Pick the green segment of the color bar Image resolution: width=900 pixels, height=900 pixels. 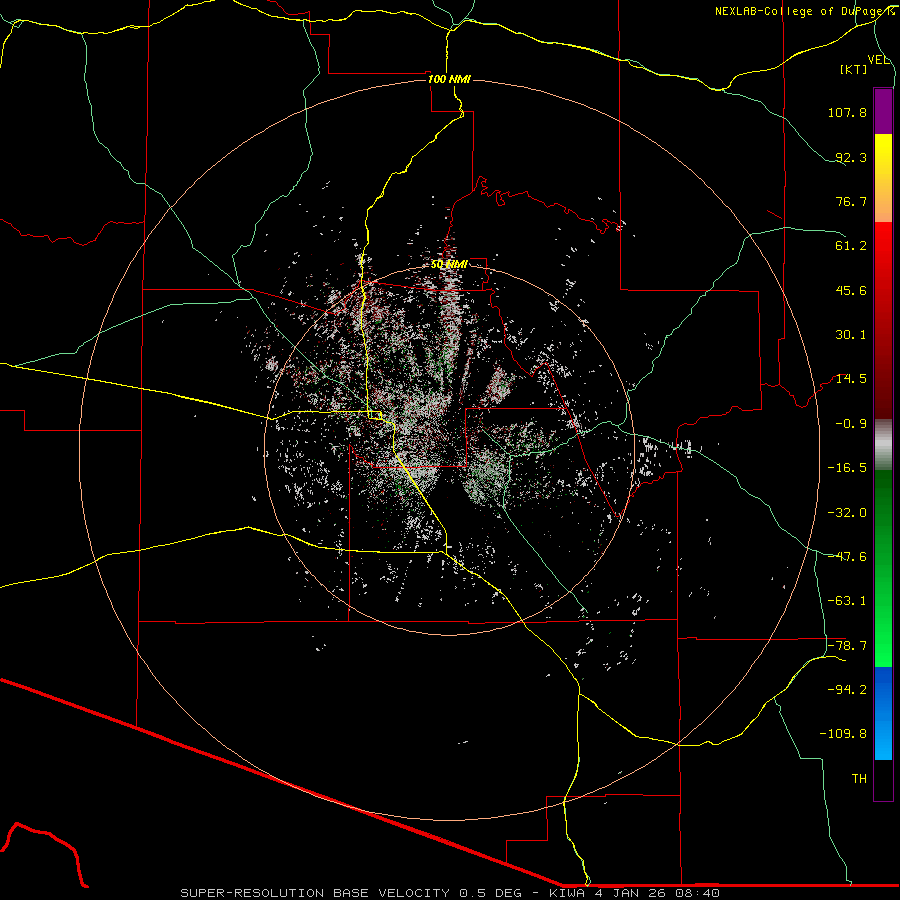coord(883,568)
